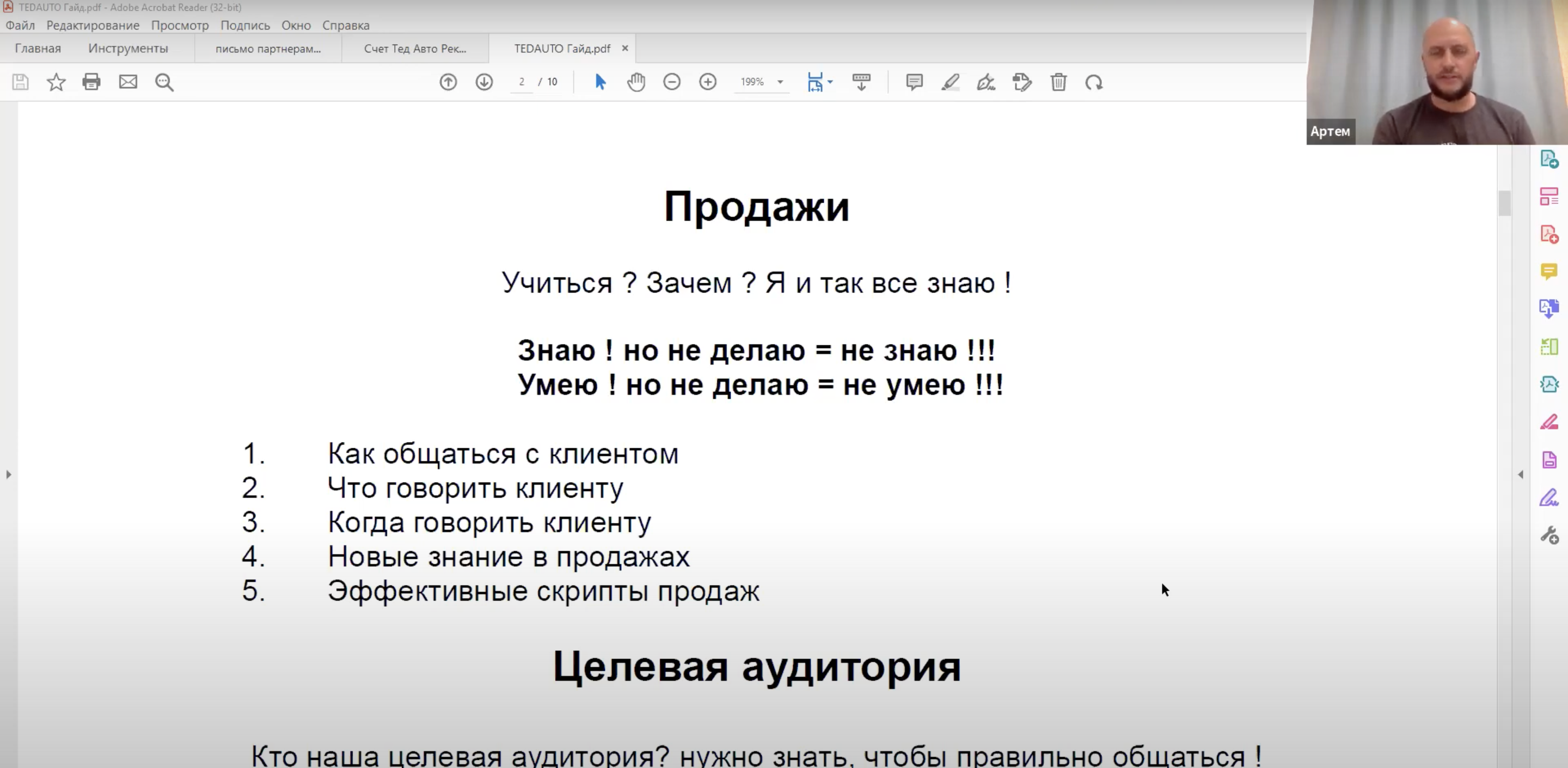1568x768 pixels.
Task: Collapse the right tools pane arrow
Action: (x=1520, y=474)
